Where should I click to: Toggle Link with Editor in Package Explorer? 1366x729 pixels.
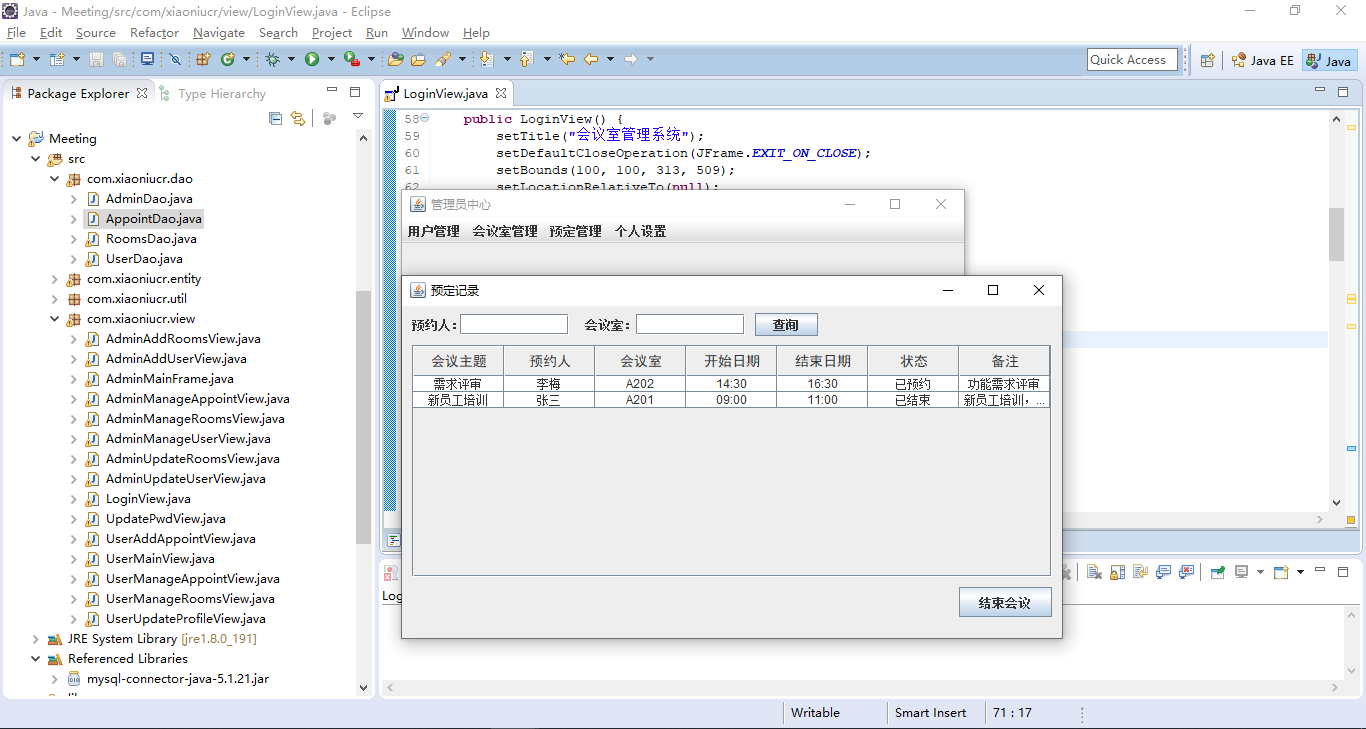[297, 118]
